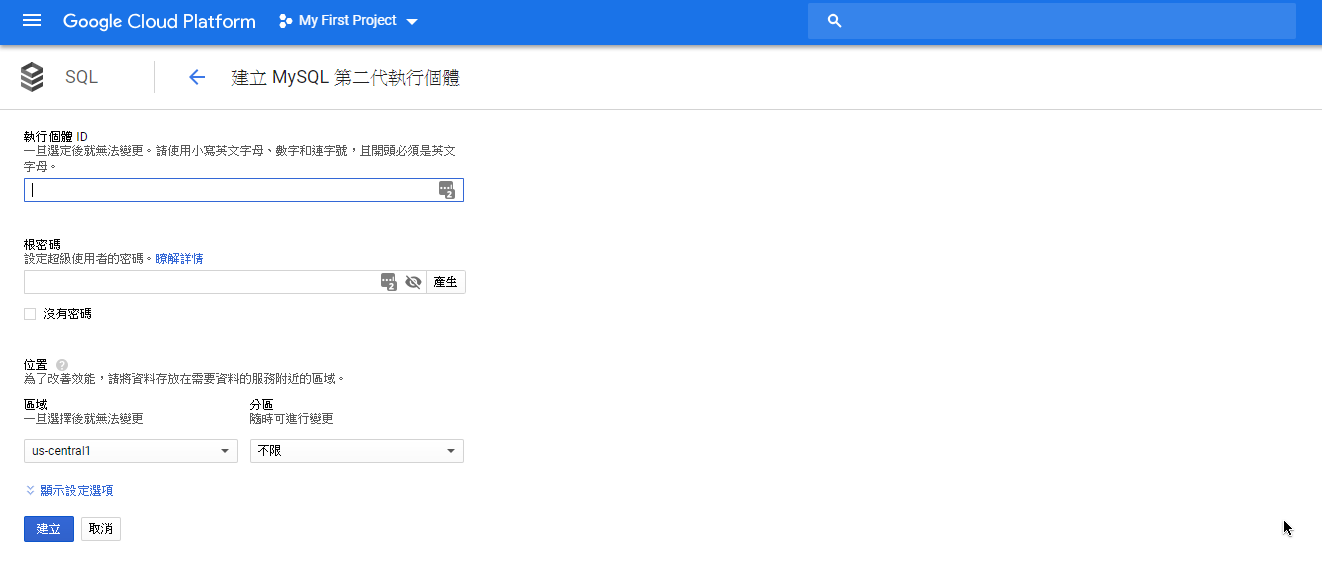Click the SQL product logo icon
Viewport: 1322px width, 574px height.
[33, 77]
